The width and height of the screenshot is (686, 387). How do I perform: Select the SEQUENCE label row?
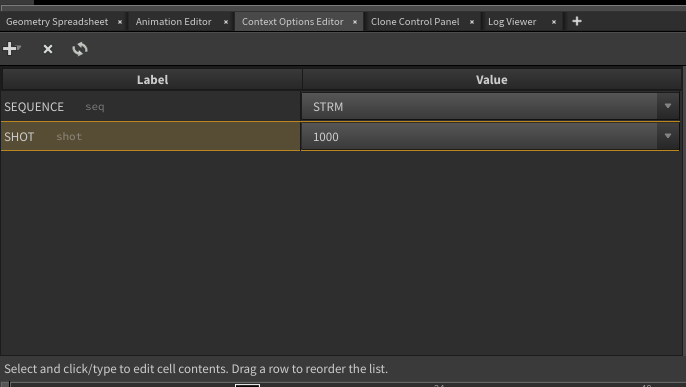pyautogui.click(x=151, y=106)
